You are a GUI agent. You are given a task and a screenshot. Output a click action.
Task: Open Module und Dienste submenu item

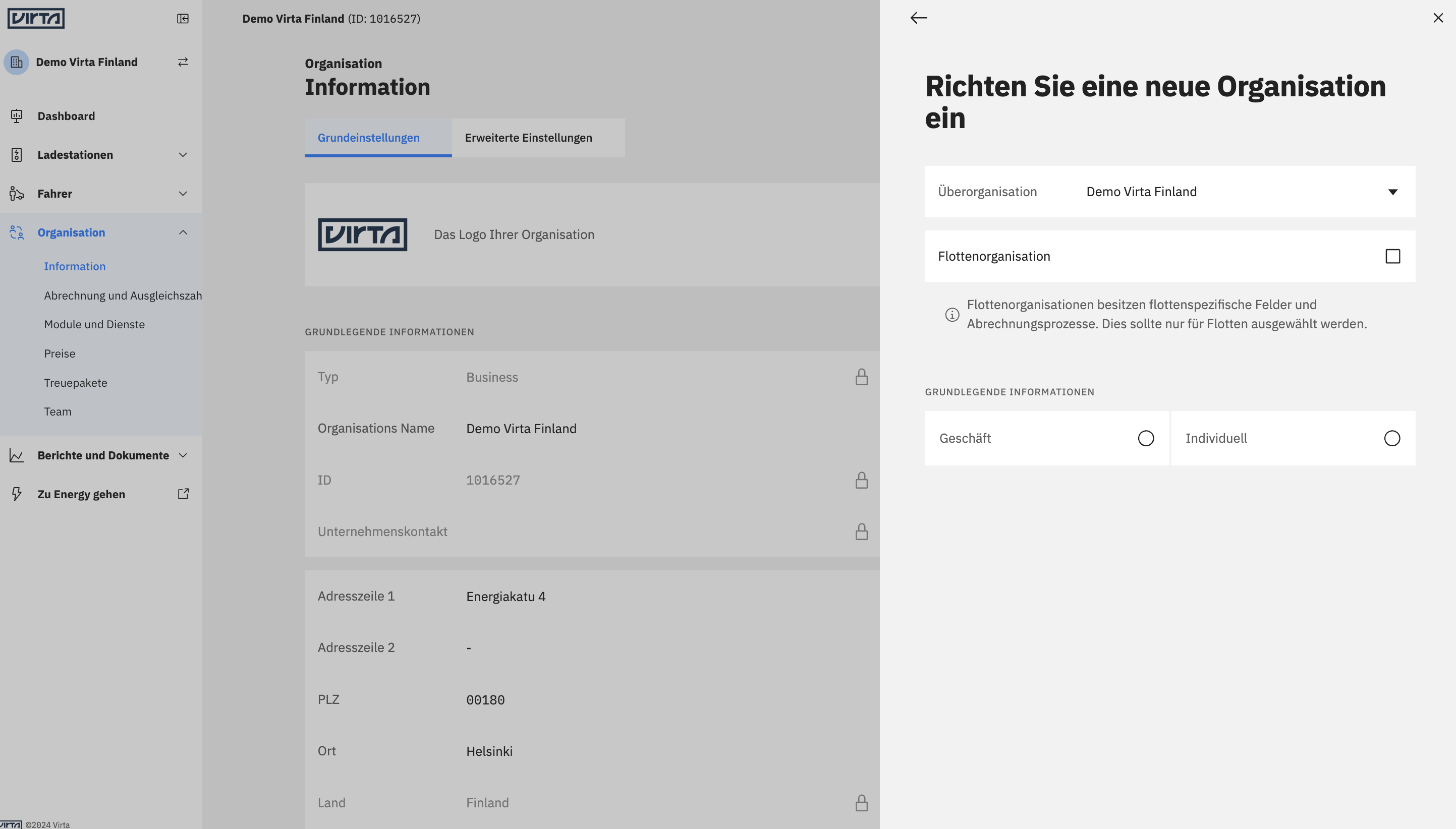point(94,325)
